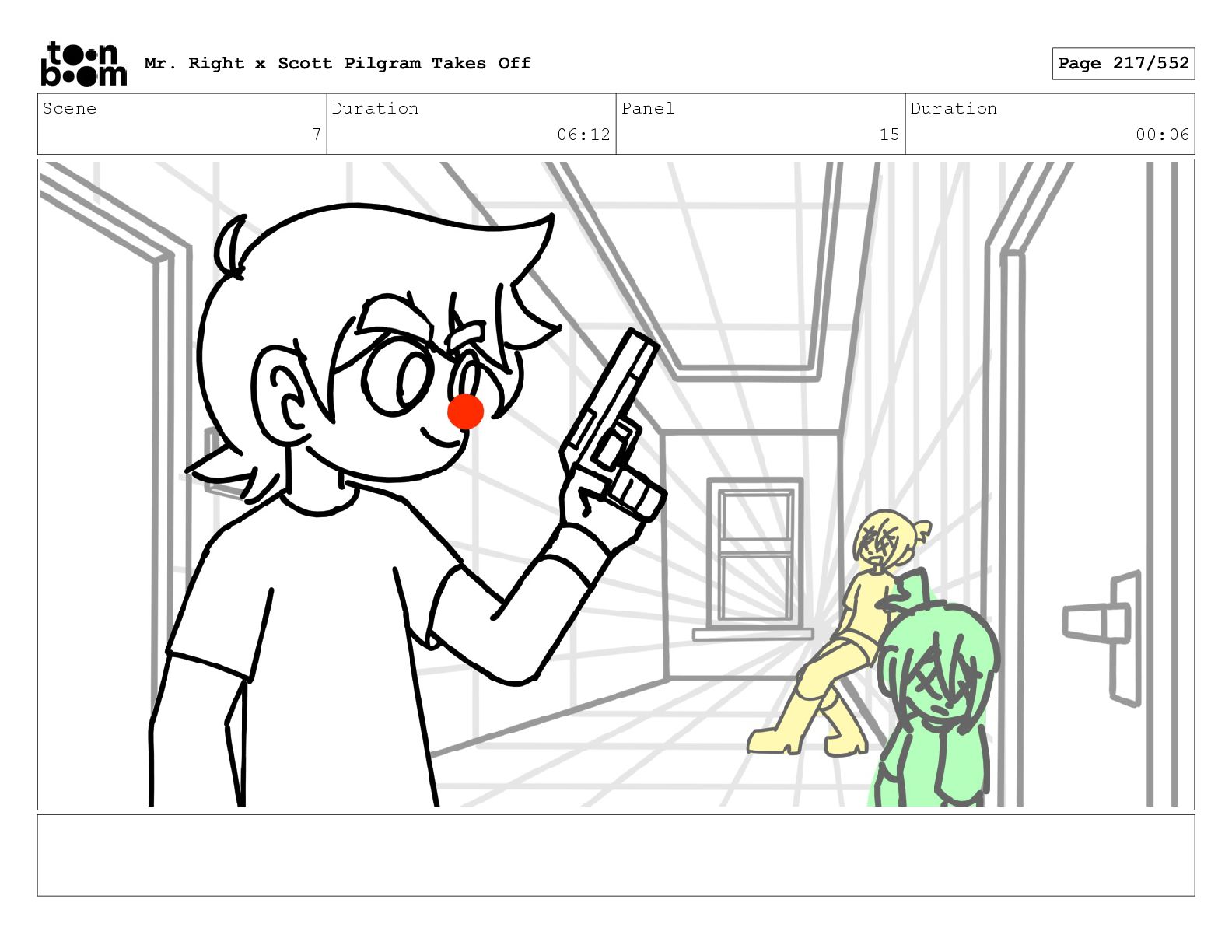Screen dimensions: 1232x952
Task: Click the 'Page 217/552' box
Action: [1123, 64]
